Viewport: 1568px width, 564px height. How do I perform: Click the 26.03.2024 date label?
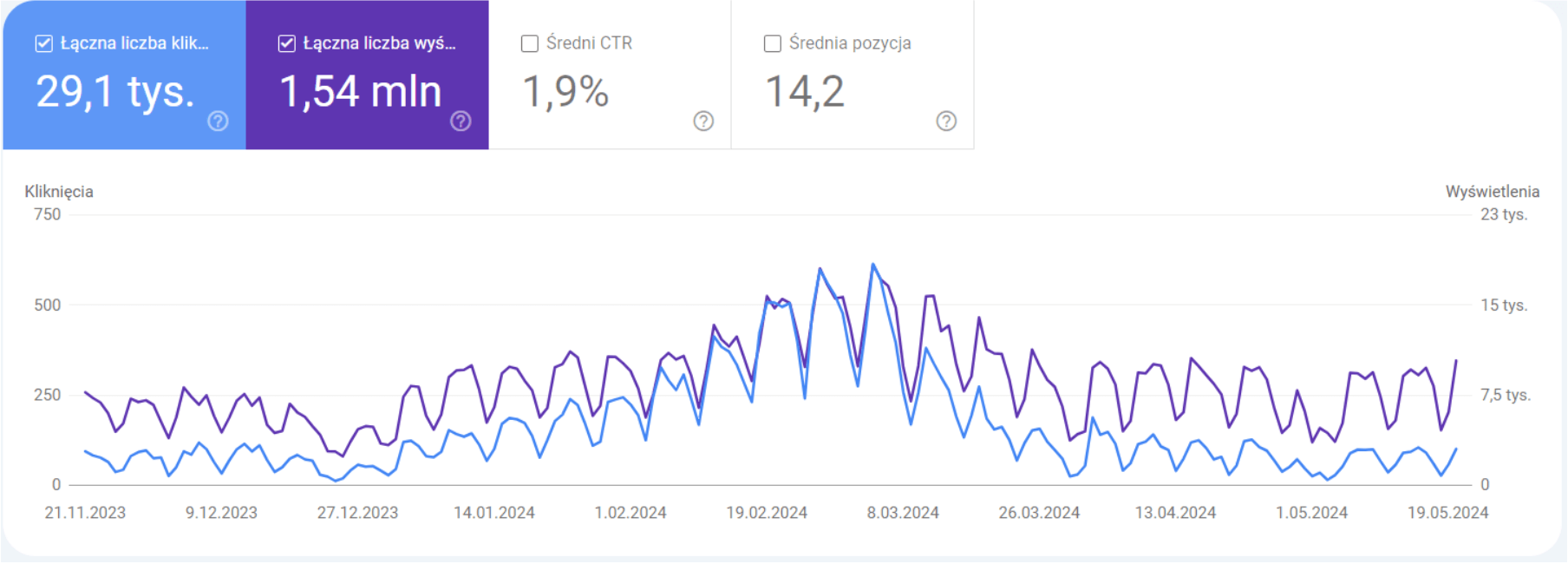(x=1039, y=513)
